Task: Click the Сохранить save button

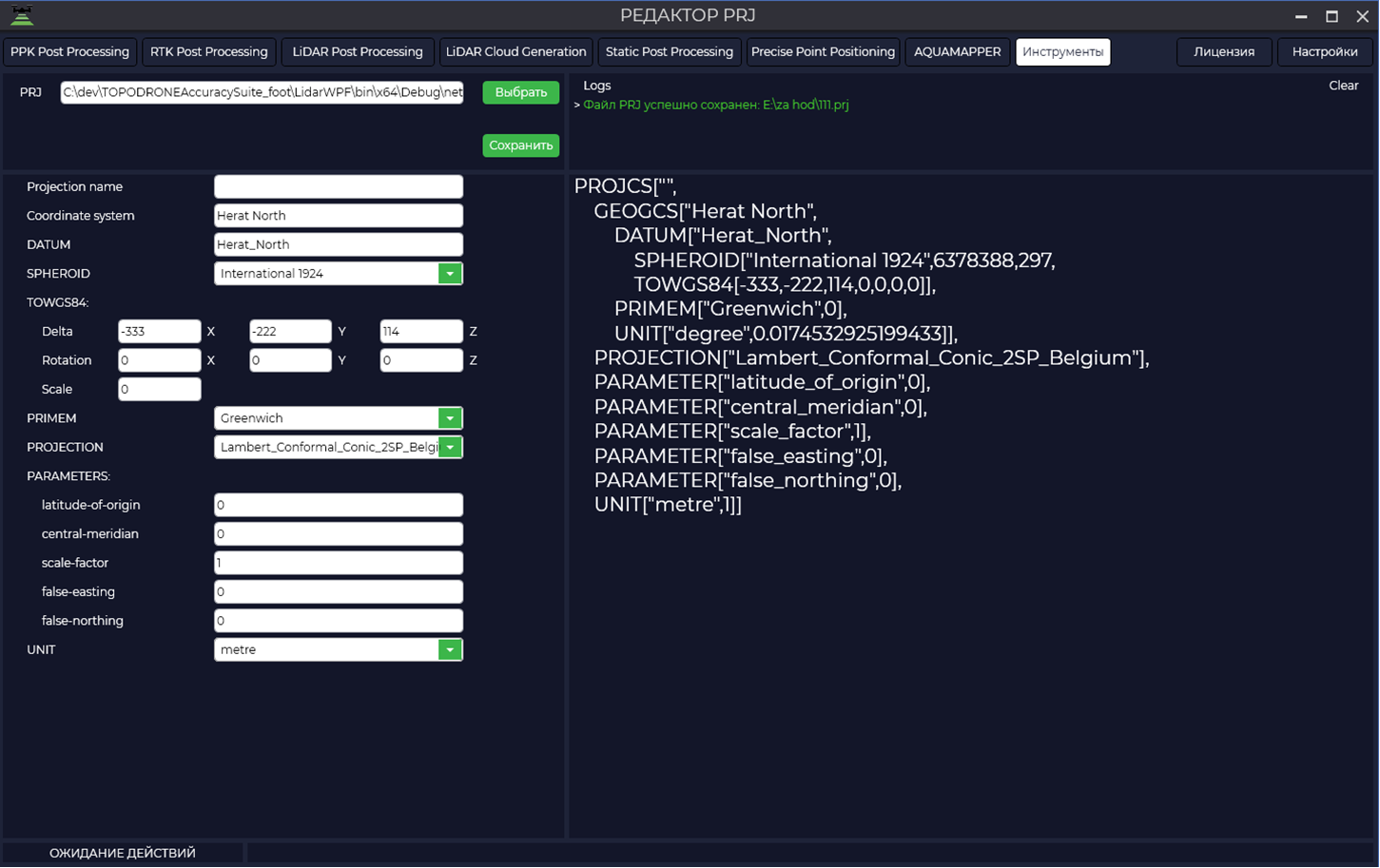Action: 521,145
